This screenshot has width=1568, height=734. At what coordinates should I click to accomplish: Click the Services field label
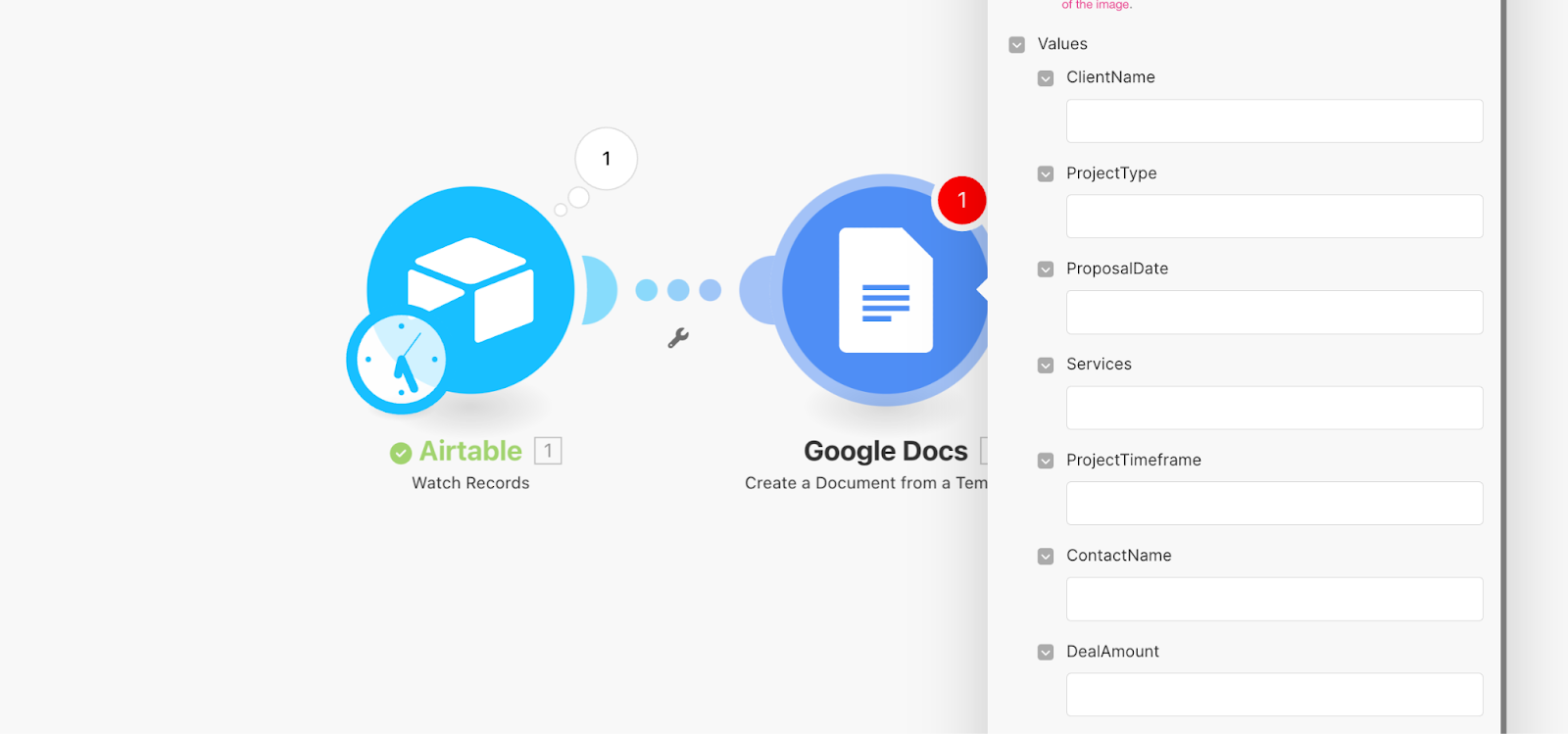pyautogui.click(x=1099, y=365)
